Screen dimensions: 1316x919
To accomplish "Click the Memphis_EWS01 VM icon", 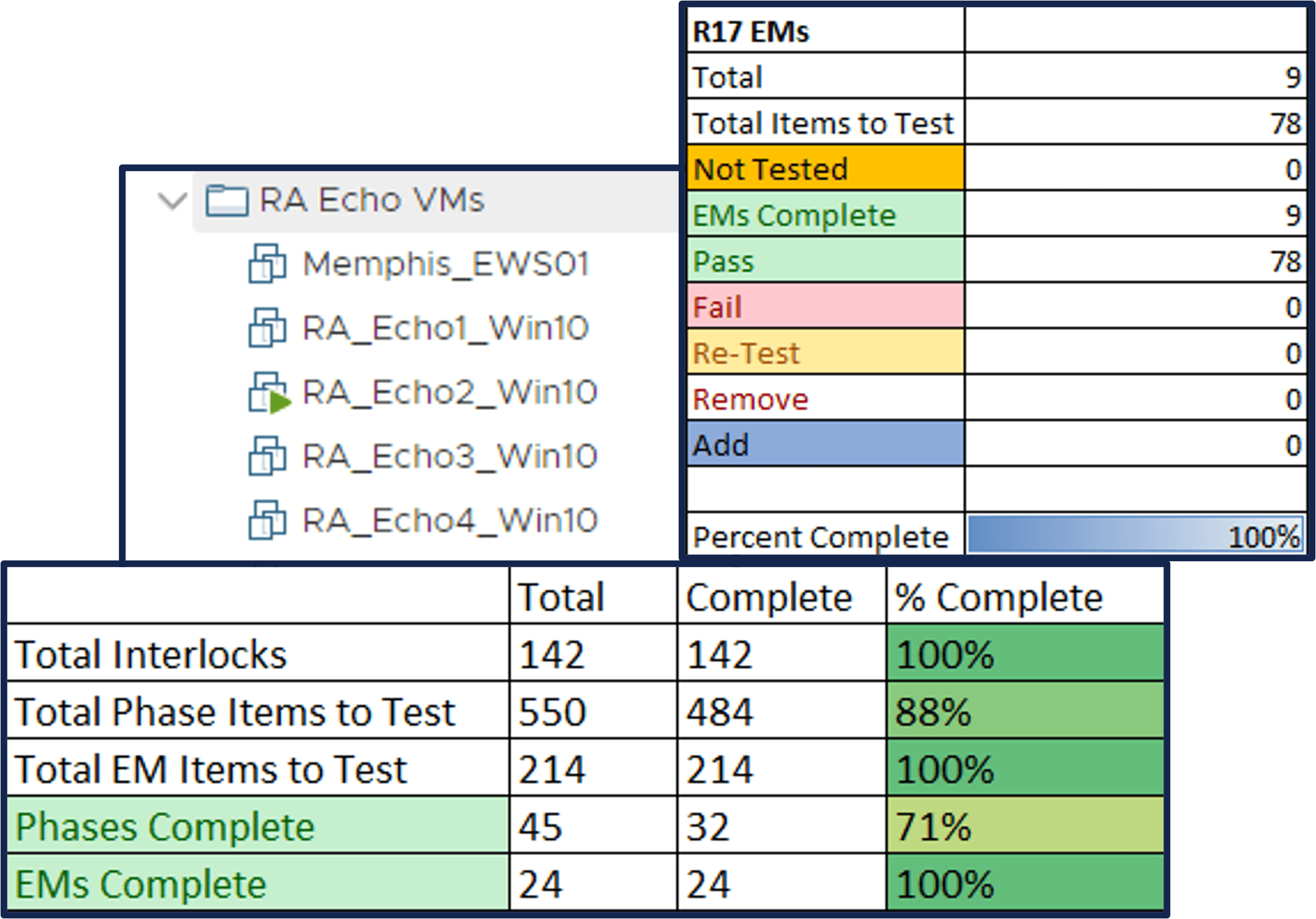I will coord(267,264).
